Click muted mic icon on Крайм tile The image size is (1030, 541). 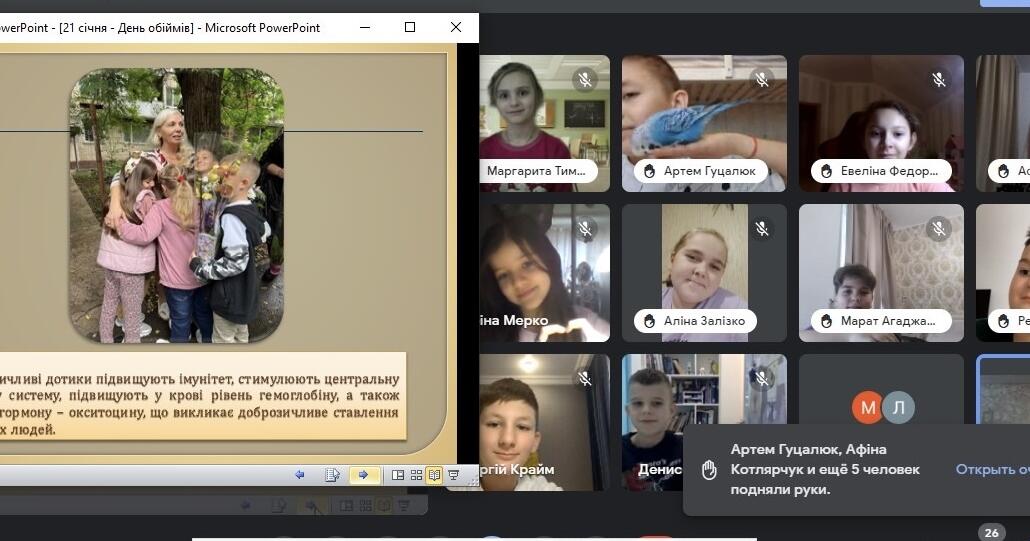(x=585, y=379)
